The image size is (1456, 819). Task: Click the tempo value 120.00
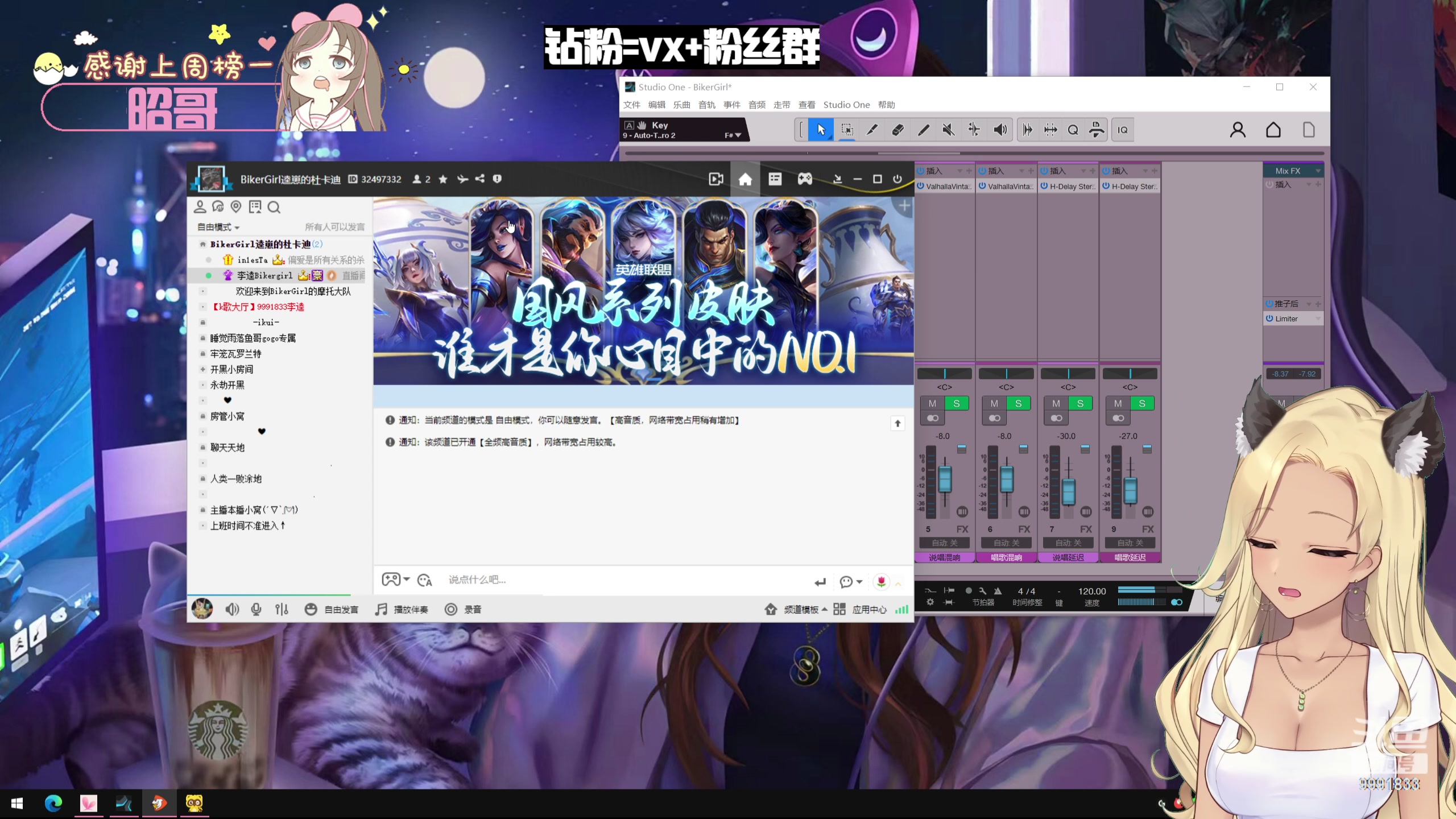click(1092, 591)
